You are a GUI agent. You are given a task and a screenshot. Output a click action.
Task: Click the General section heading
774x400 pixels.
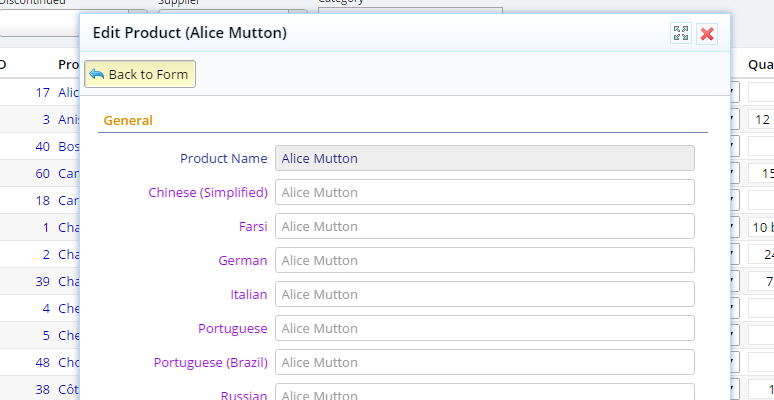128,120
